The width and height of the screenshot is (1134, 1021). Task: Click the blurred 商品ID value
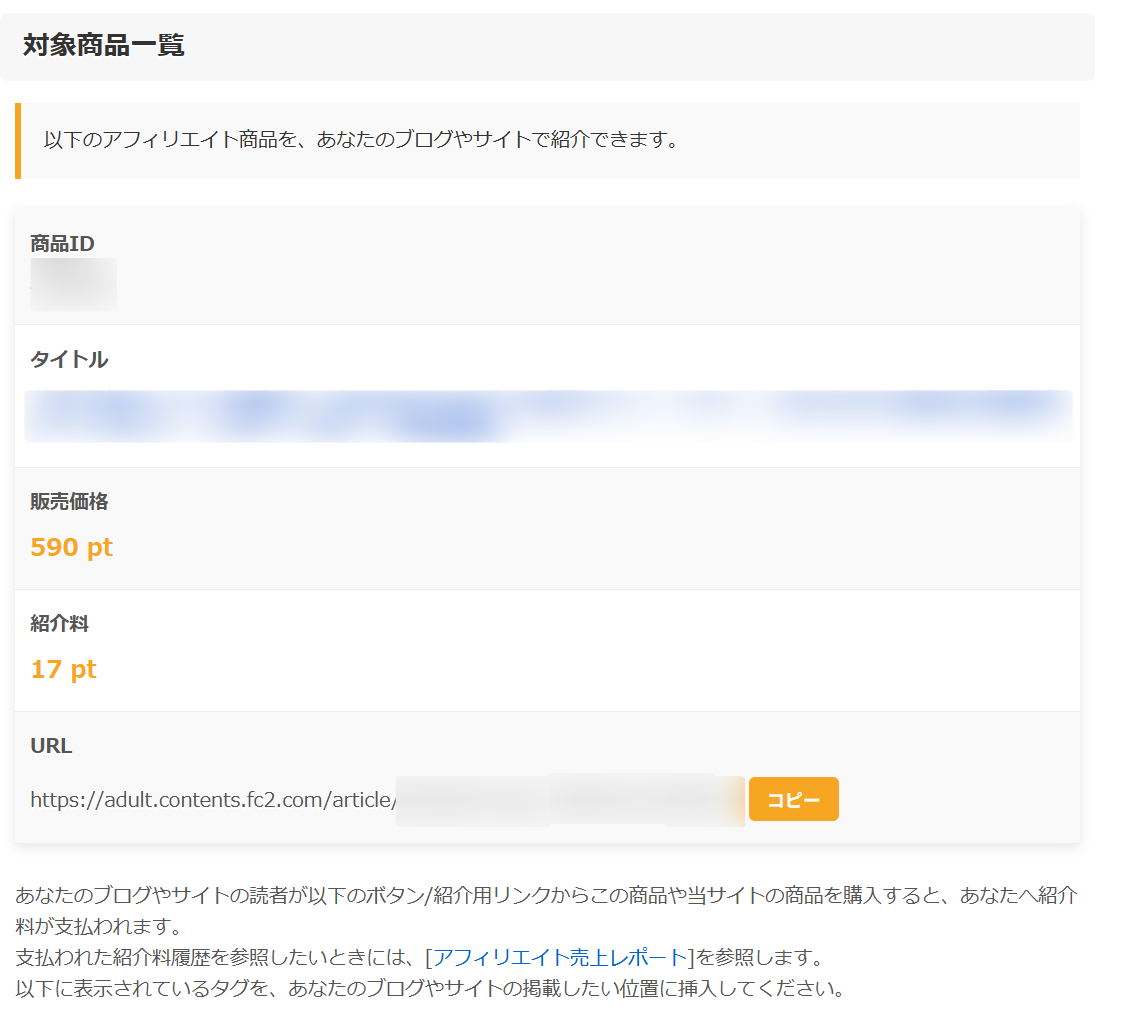pyautogui.click(x=73, y=283)
